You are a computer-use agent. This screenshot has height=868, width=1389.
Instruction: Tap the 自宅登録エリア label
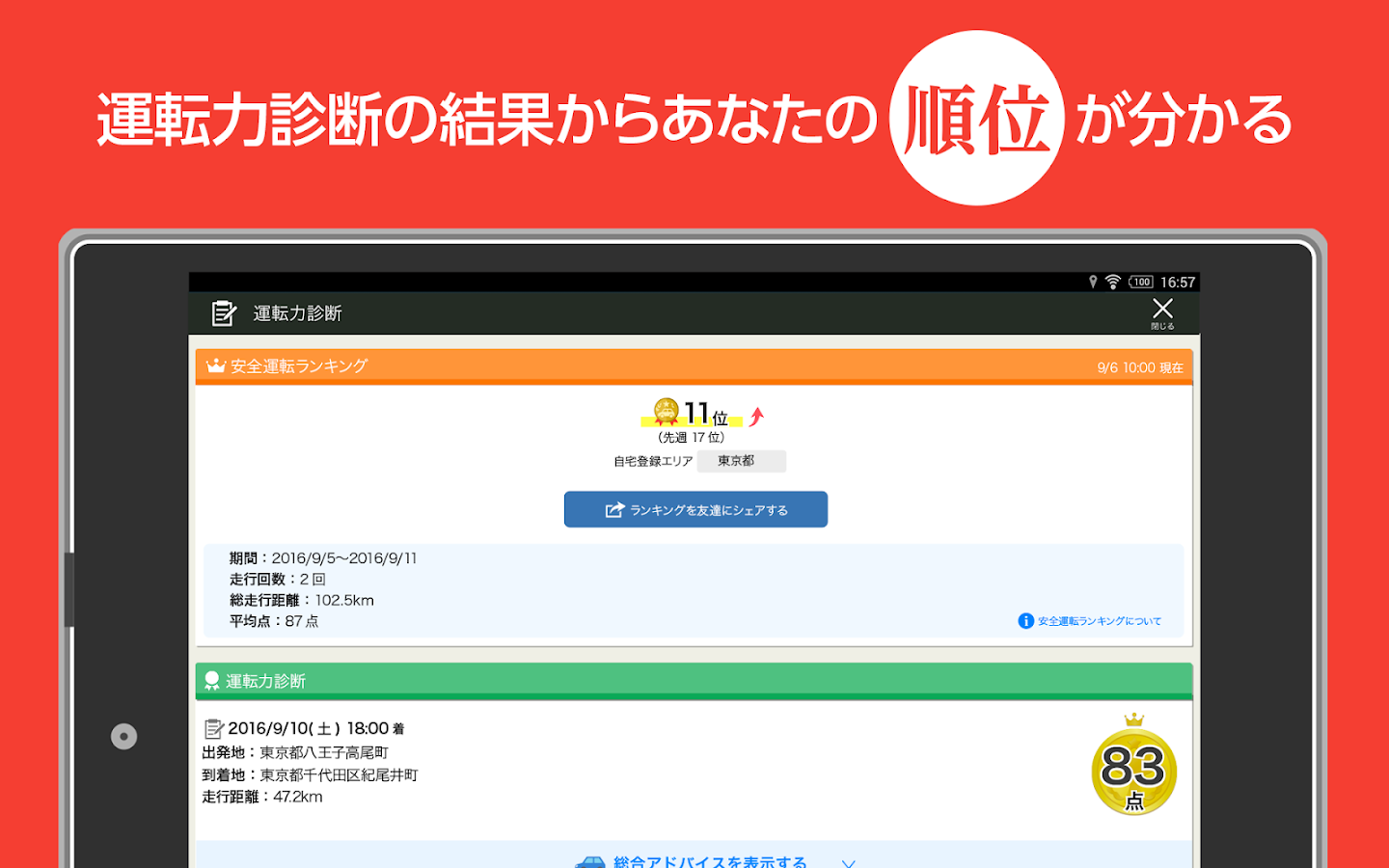click(x=653, y=461)
